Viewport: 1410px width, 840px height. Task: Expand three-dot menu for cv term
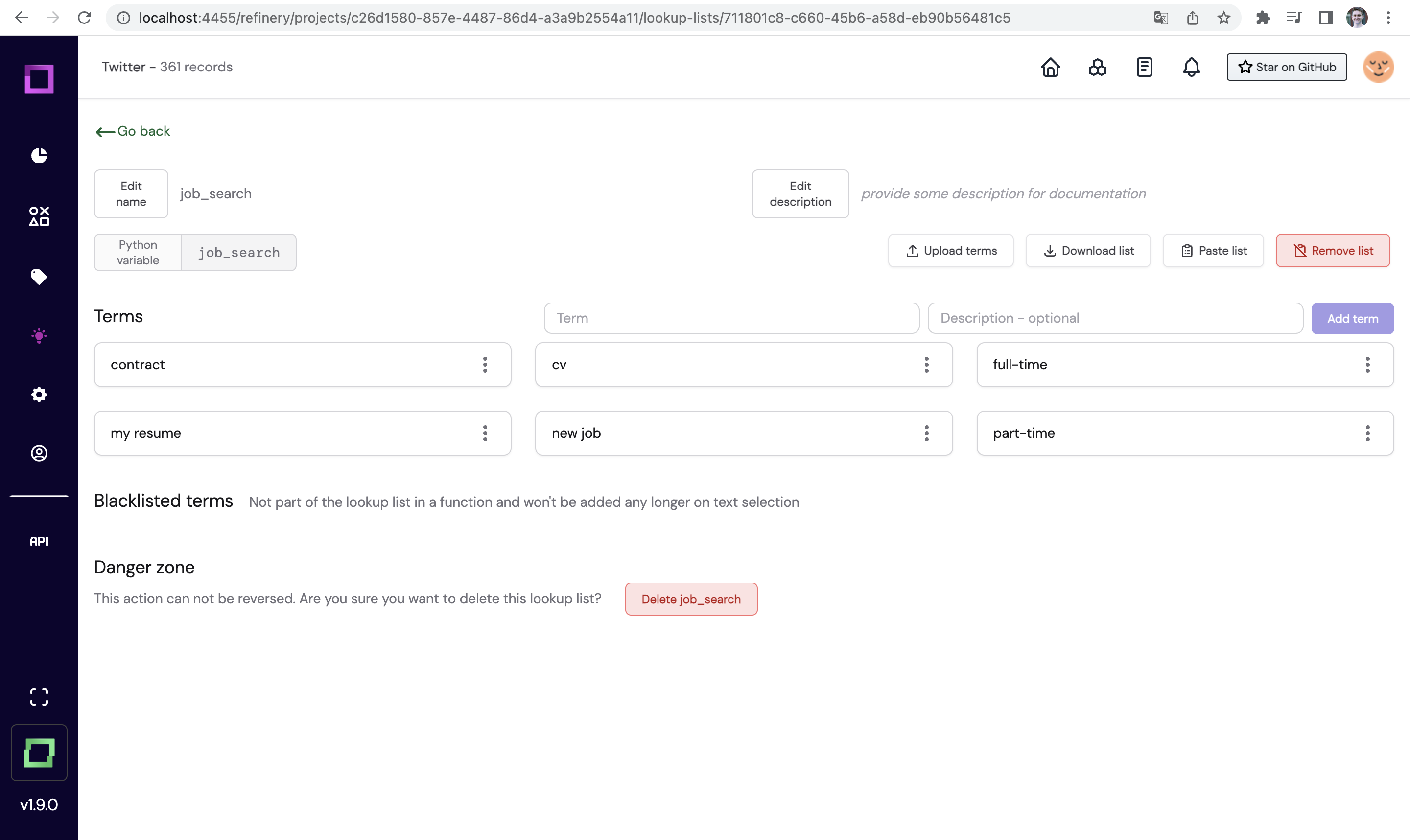[x=927, y=365]
